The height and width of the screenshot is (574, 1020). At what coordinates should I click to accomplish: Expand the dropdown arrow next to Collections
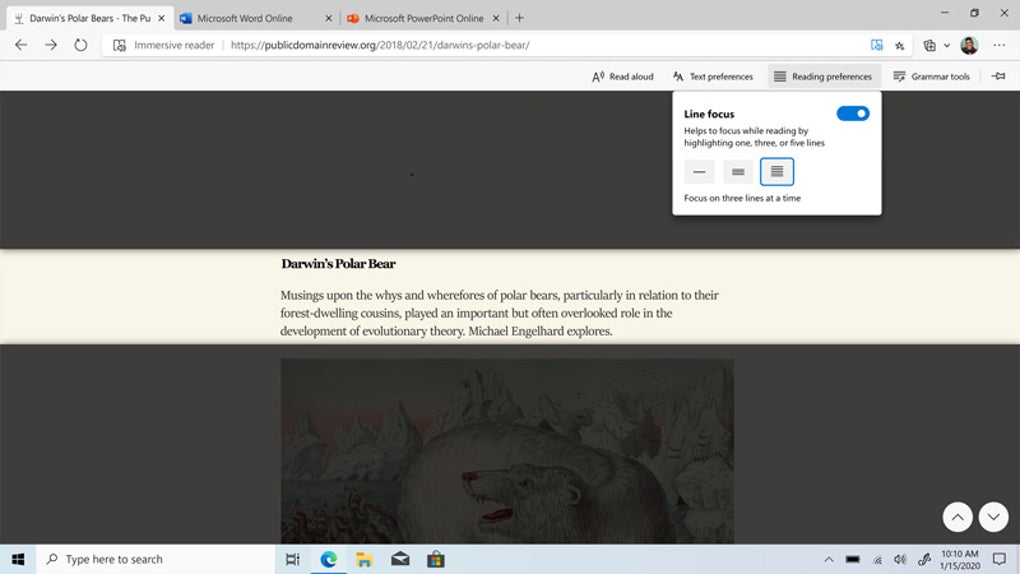947,45
